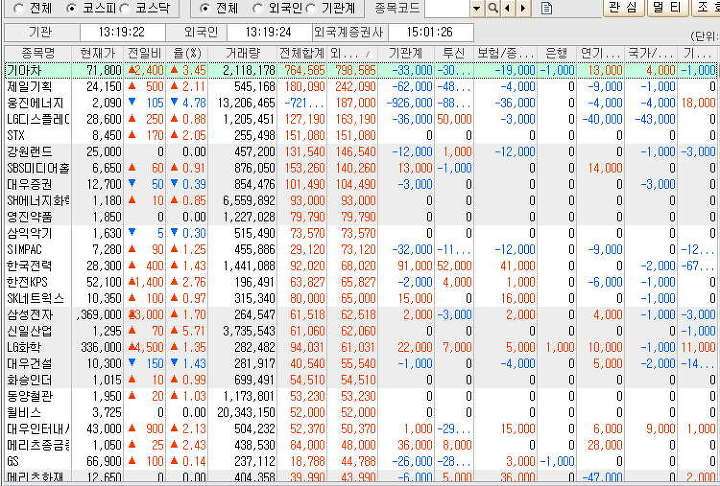Select the 메리츠종금 stock name
The height and width of the screenshot is (486, 720).
38,445
